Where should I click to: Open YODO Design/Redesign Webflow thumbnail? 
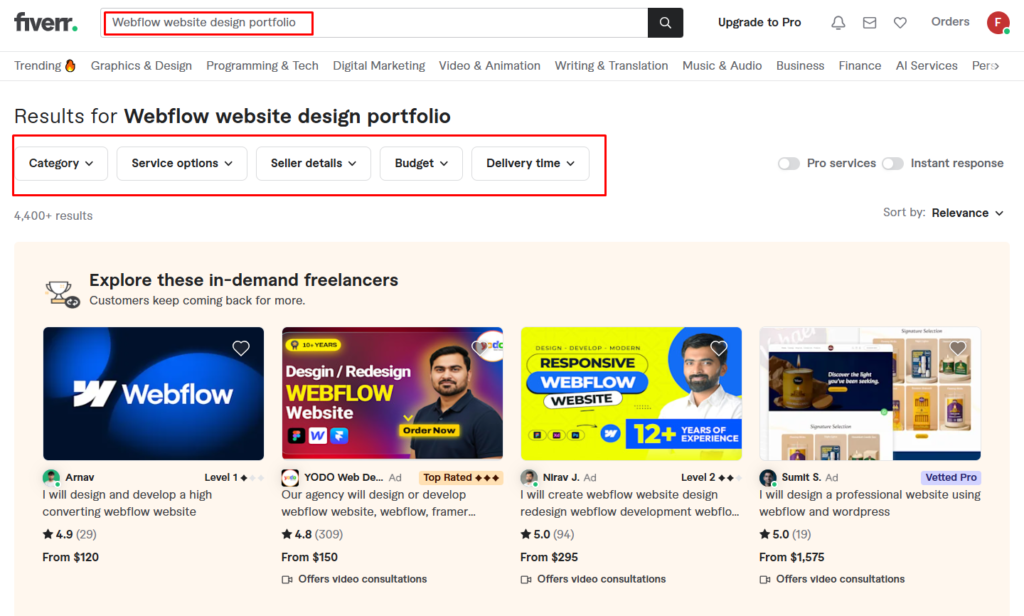(392, 394)
